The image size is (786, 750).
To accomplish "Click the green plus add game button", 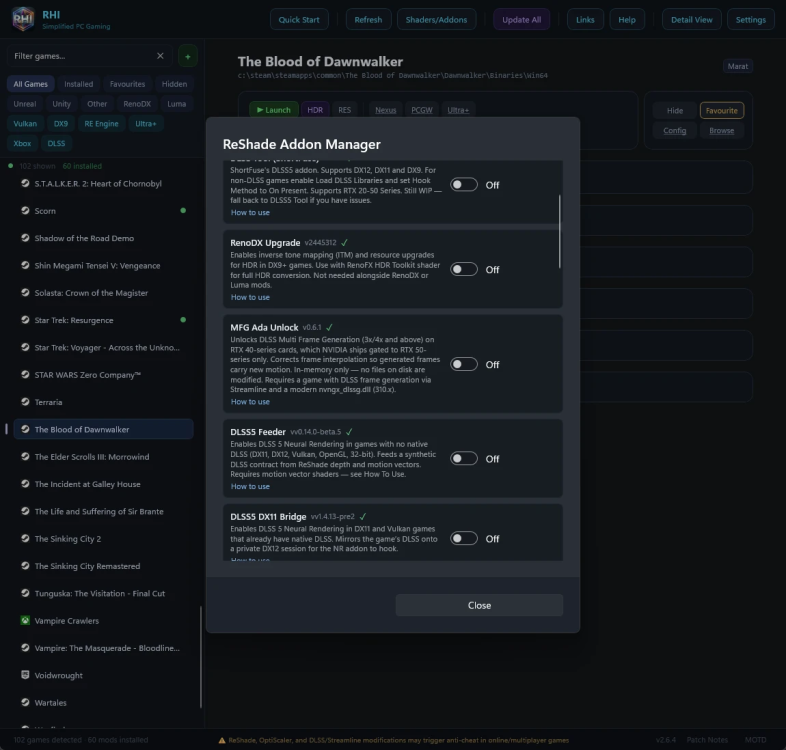I will point(187,56).
